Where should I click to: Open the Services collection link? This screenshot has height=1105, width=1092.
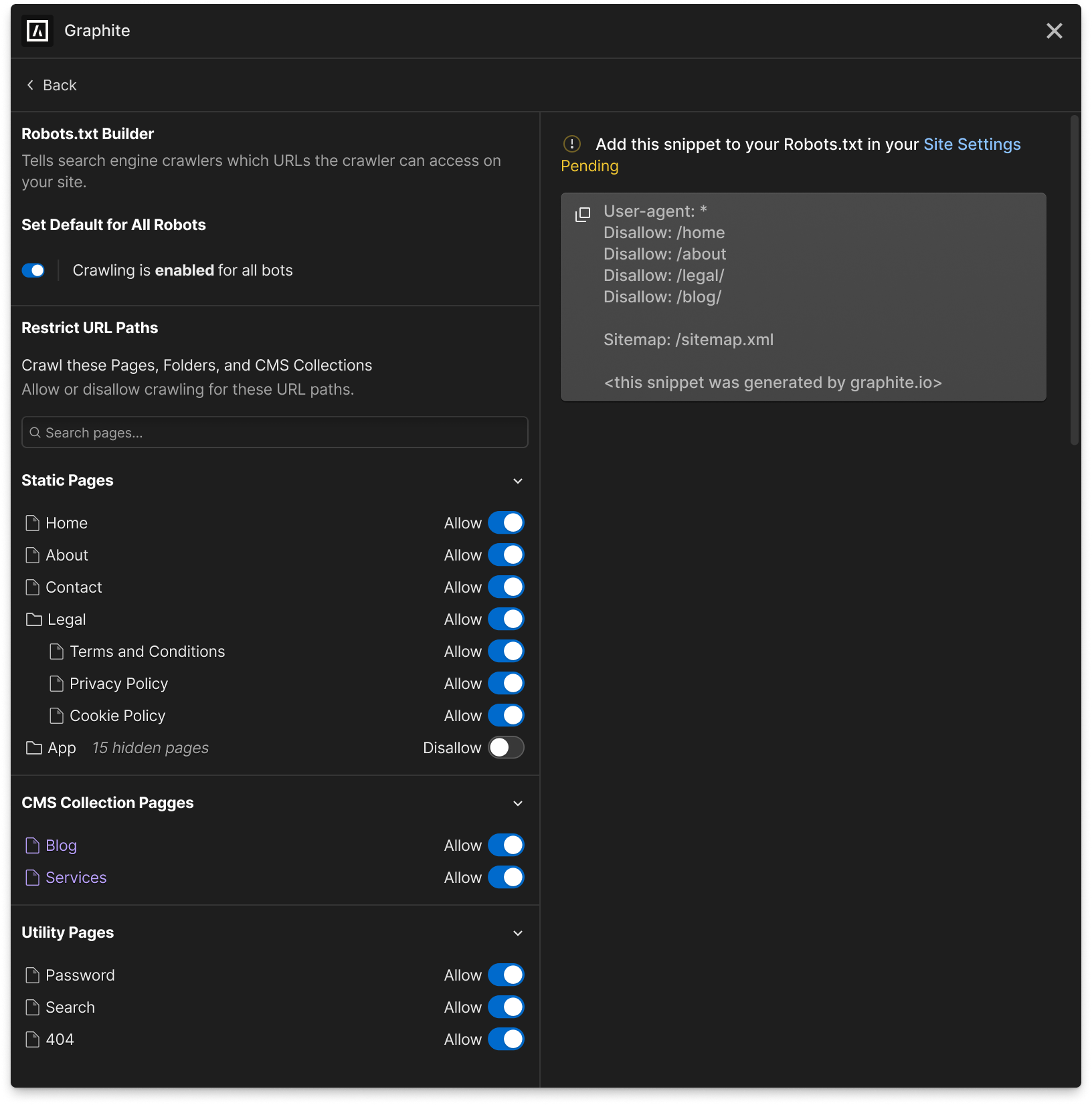[x=76, y=878]
